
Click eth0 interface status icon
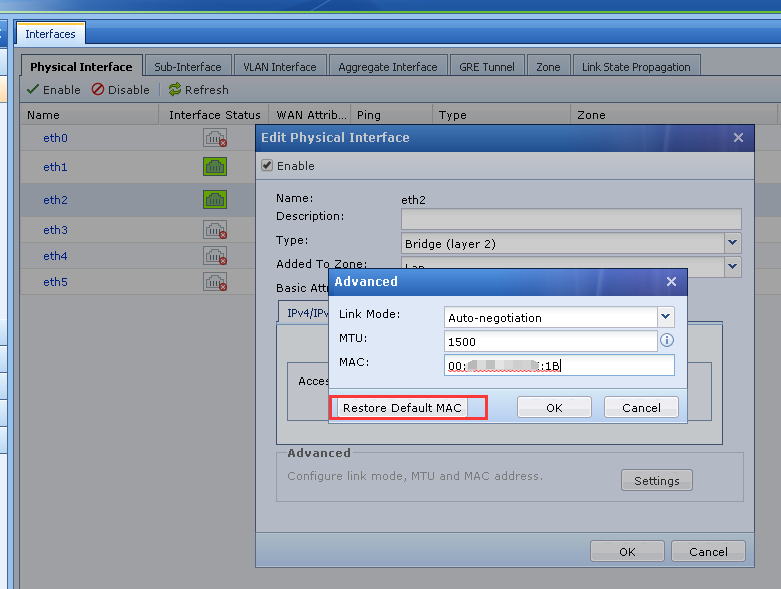tap(215, 138)
